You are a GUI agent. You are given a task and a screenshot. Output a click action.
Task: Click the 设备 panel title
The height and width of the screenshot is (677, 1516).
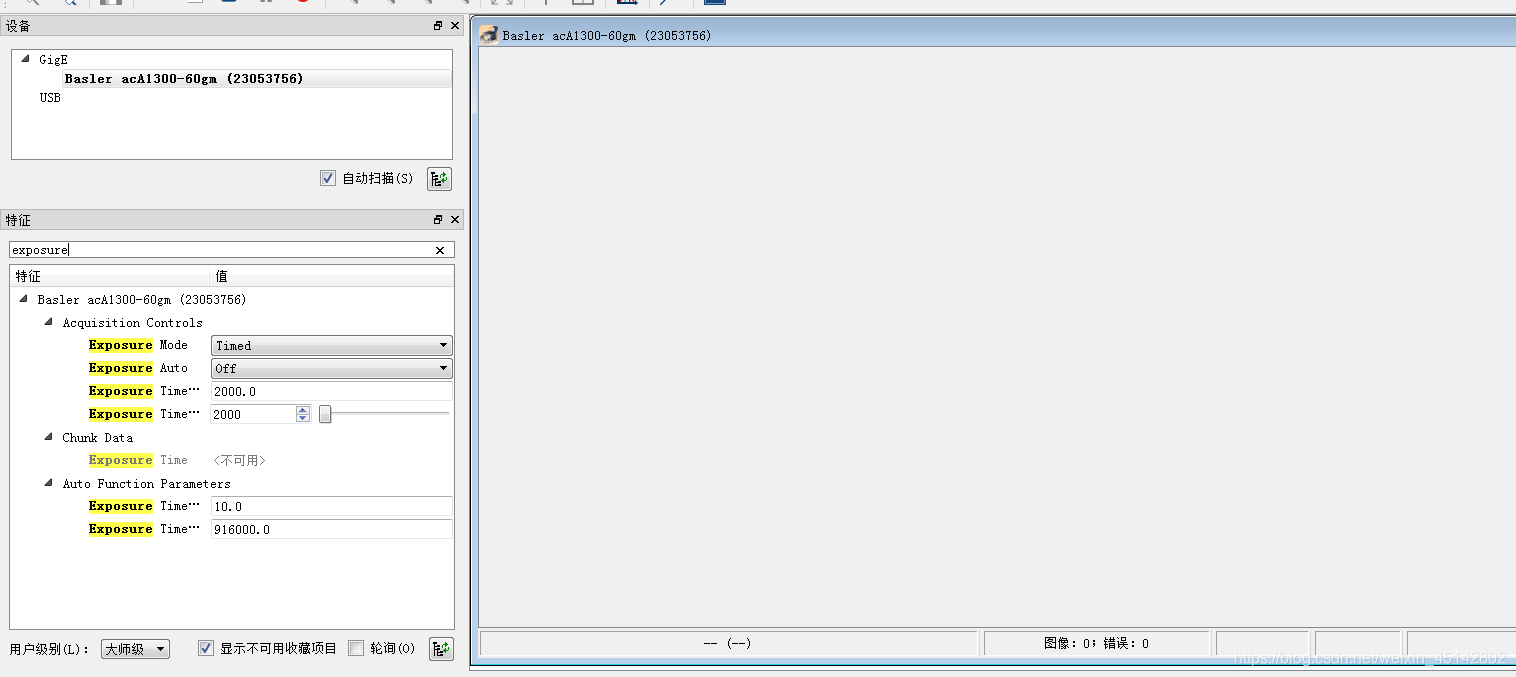[x=18, y=26]
